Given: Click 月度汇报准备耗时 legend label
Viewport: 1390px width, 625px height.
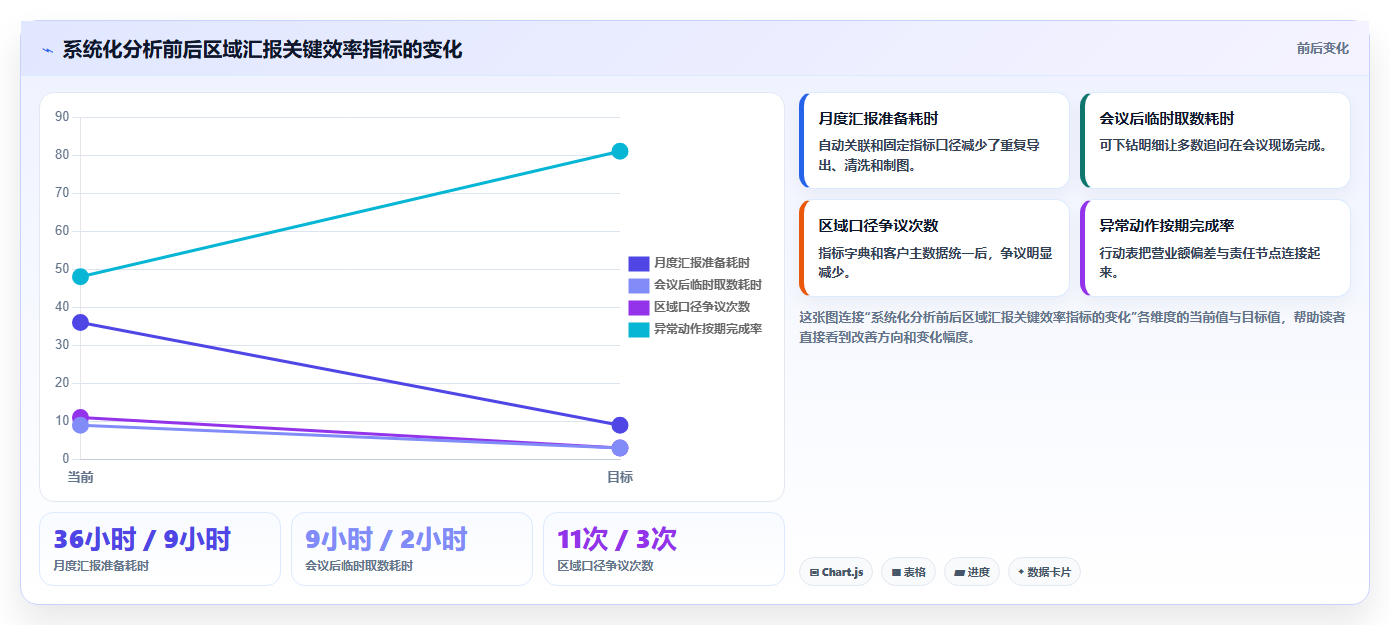Looking at the screenshot, I should (702, 263).
